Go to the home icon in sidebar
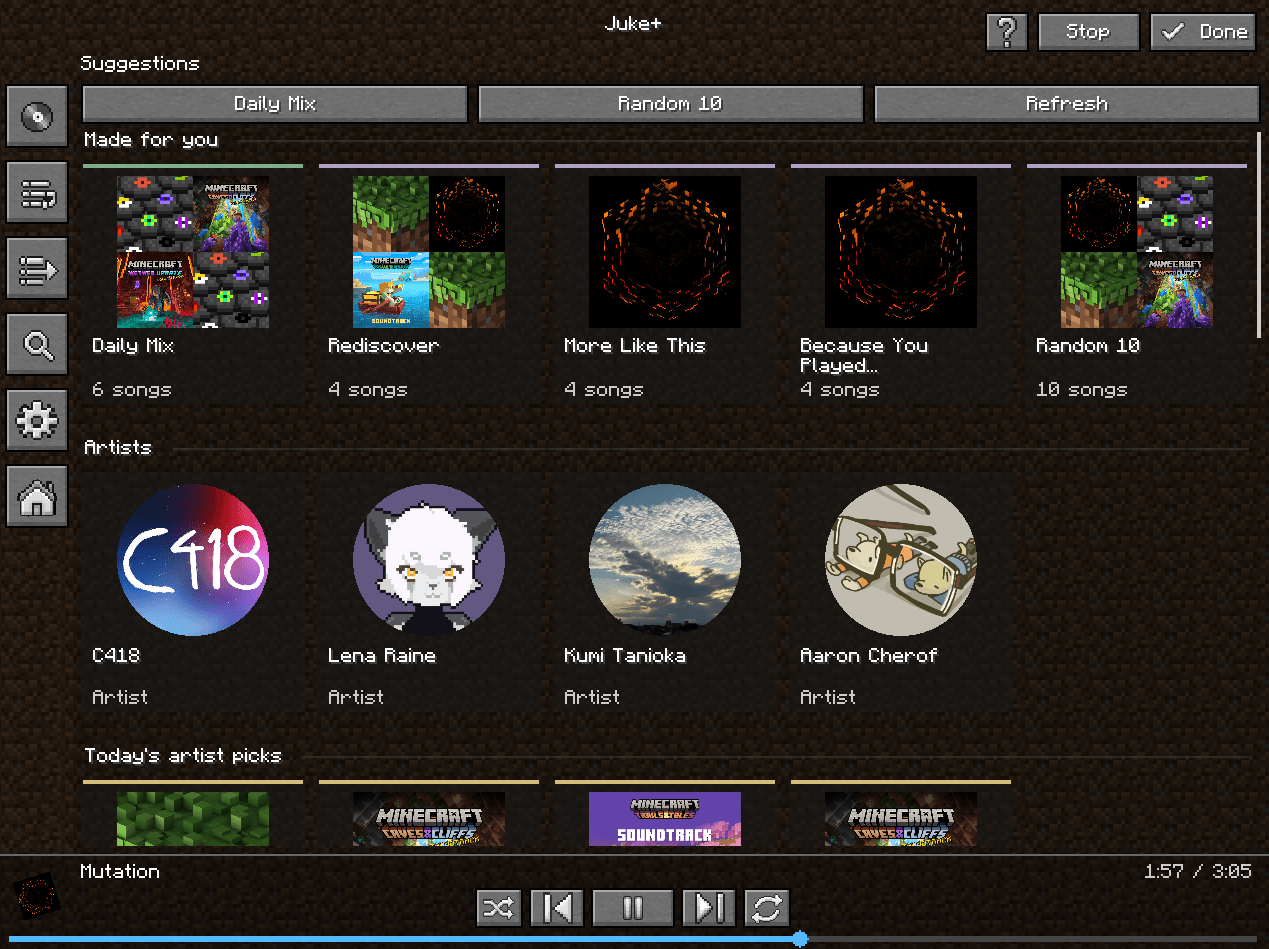 [37, 496]
